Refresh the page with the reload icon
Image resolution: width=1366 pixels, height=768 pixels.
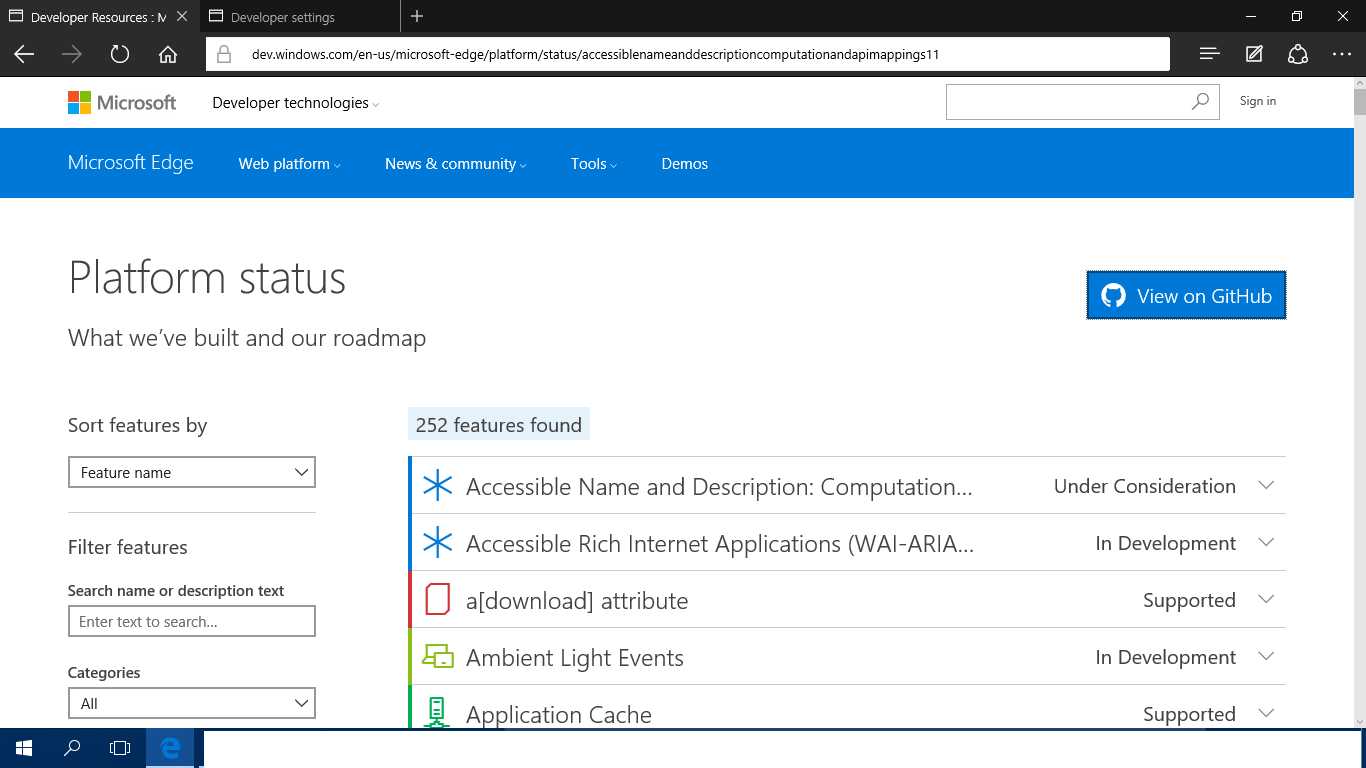click(x=120, y=54)
